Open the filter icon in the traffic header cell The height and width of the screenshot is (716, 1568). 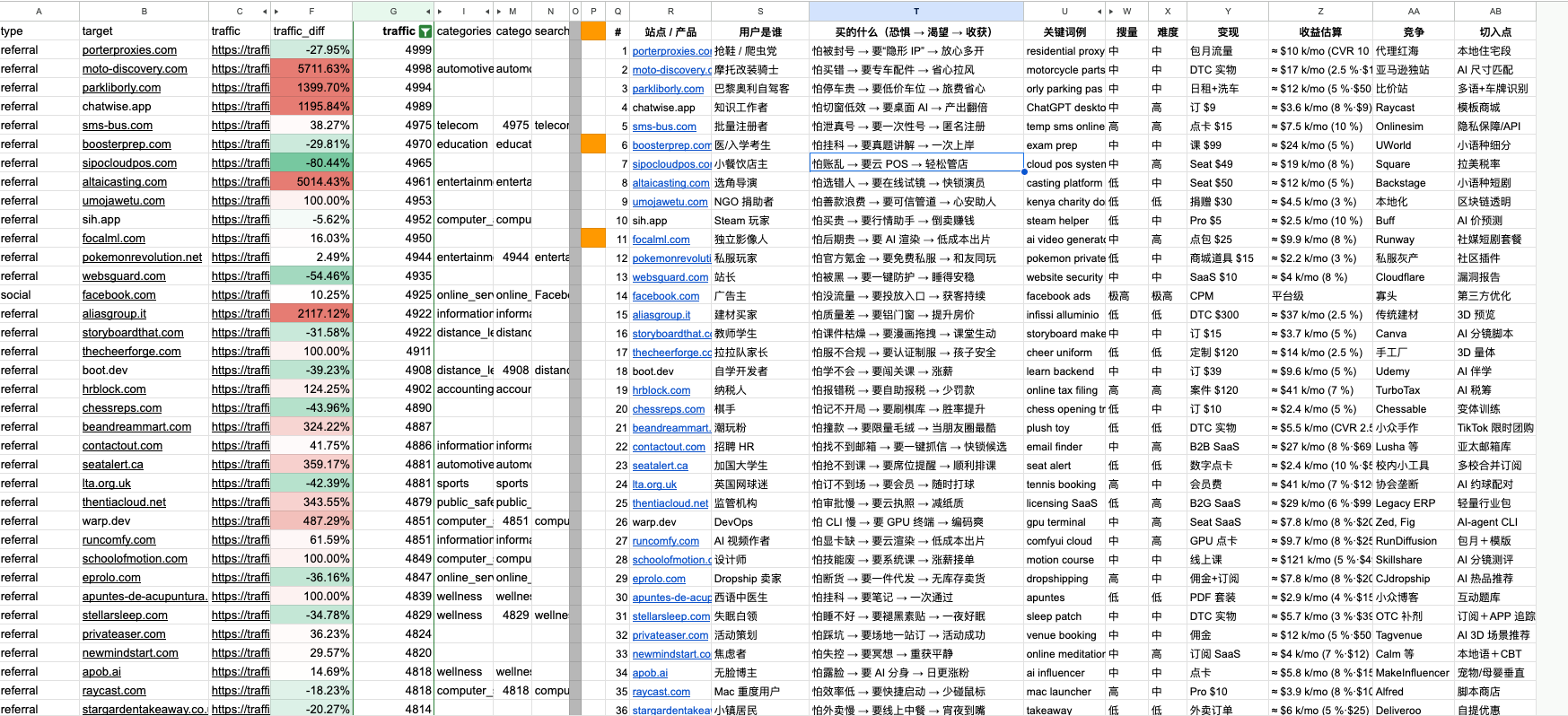click(425, 31)
